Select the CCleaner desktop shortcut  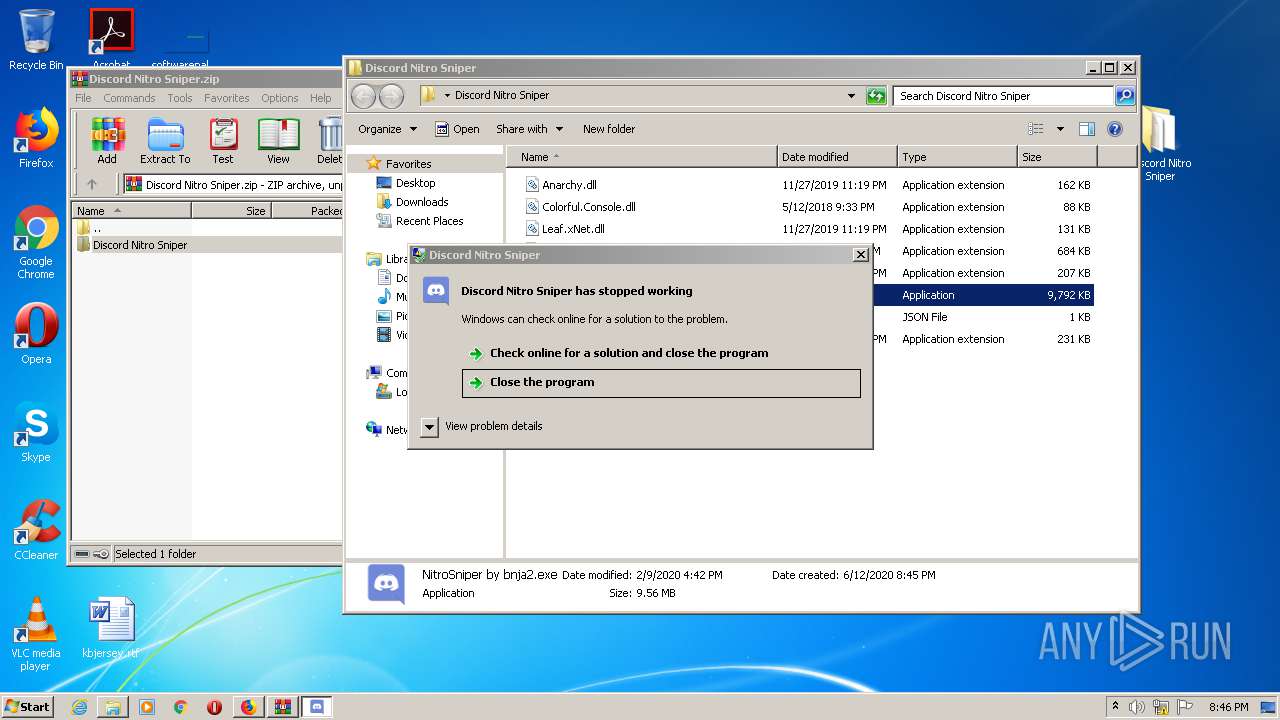pos(36,530)
